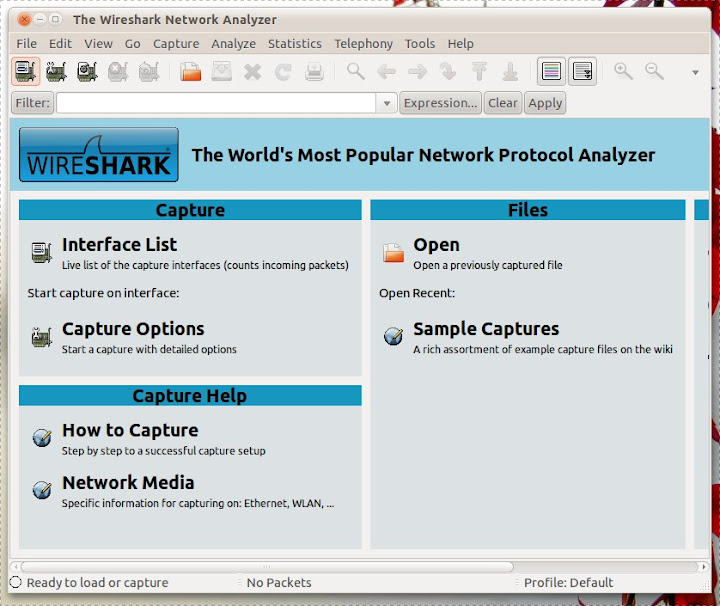720x606 pixels.
Task: Open the Tools menu
Action: (x=420, y=44)
